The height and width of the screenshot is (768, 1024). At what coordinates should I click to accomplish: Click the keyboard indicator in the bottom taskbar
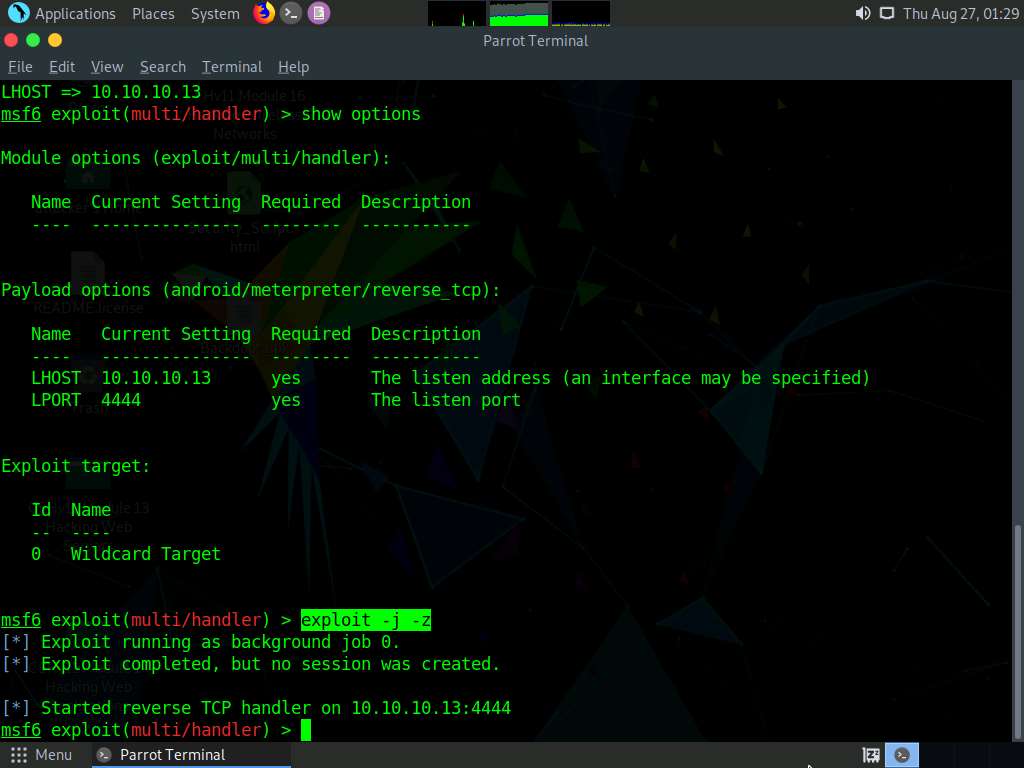(869, 754)
